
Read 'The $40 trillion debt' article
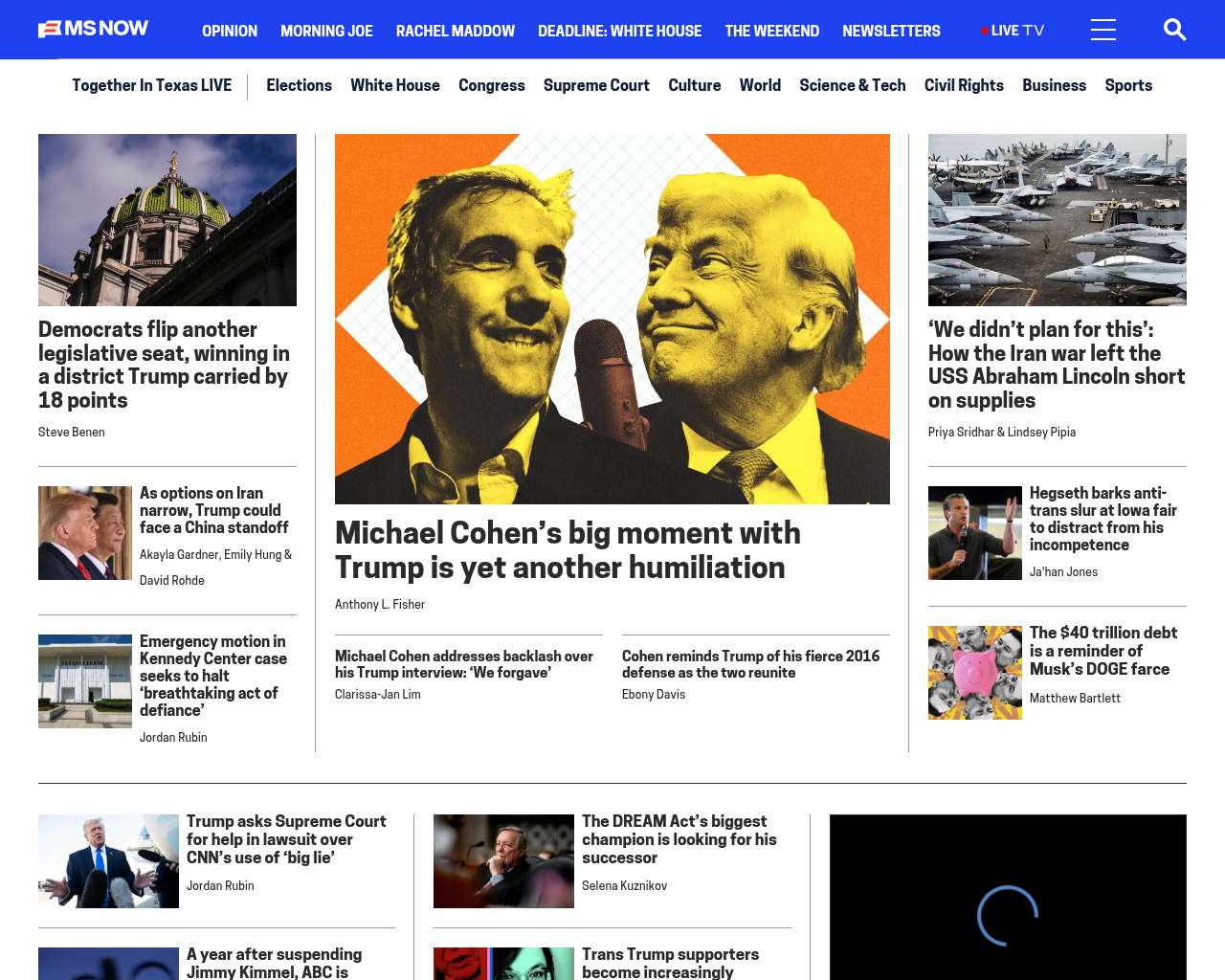(x=1103, y=651)
